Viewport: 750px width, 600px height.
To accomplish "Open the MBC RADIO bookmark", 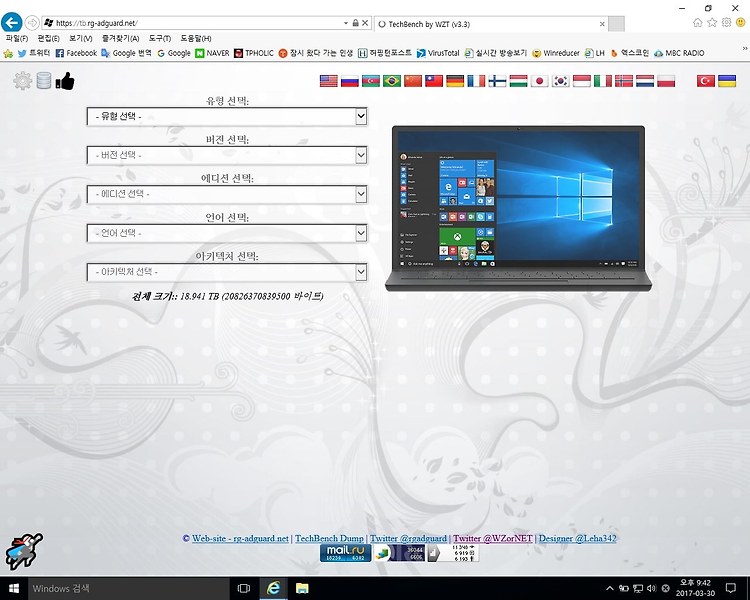I will [679, 53].
